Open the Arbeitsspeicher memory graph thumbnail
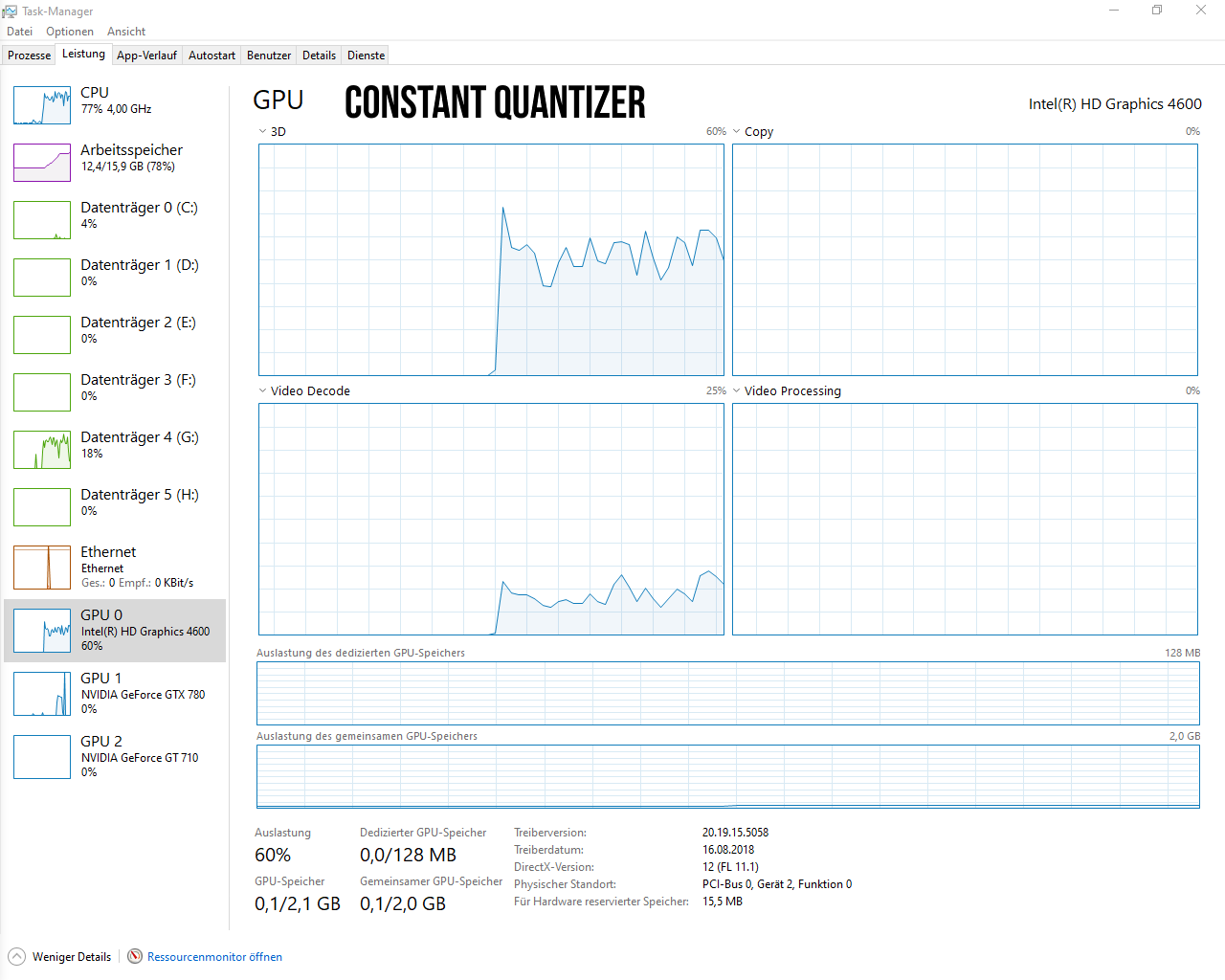The width and height of the screenshot is (1225, 980). [x=42, y=162]
